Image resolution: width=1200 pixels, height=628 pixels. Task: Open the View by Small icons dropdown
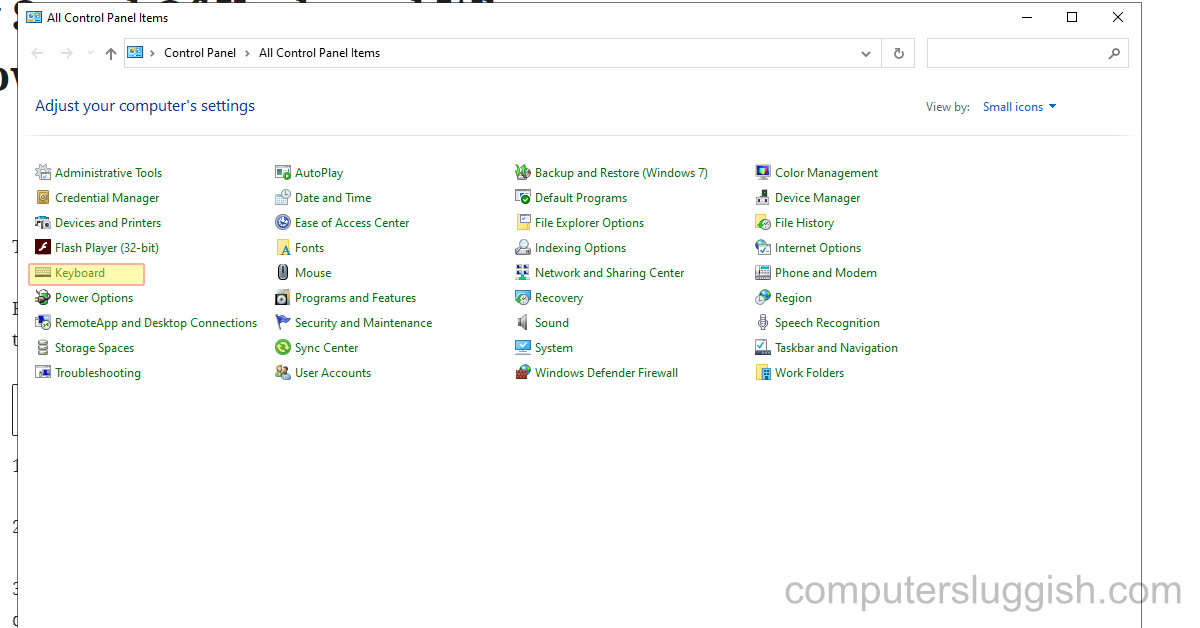[x=1019, y=107]
